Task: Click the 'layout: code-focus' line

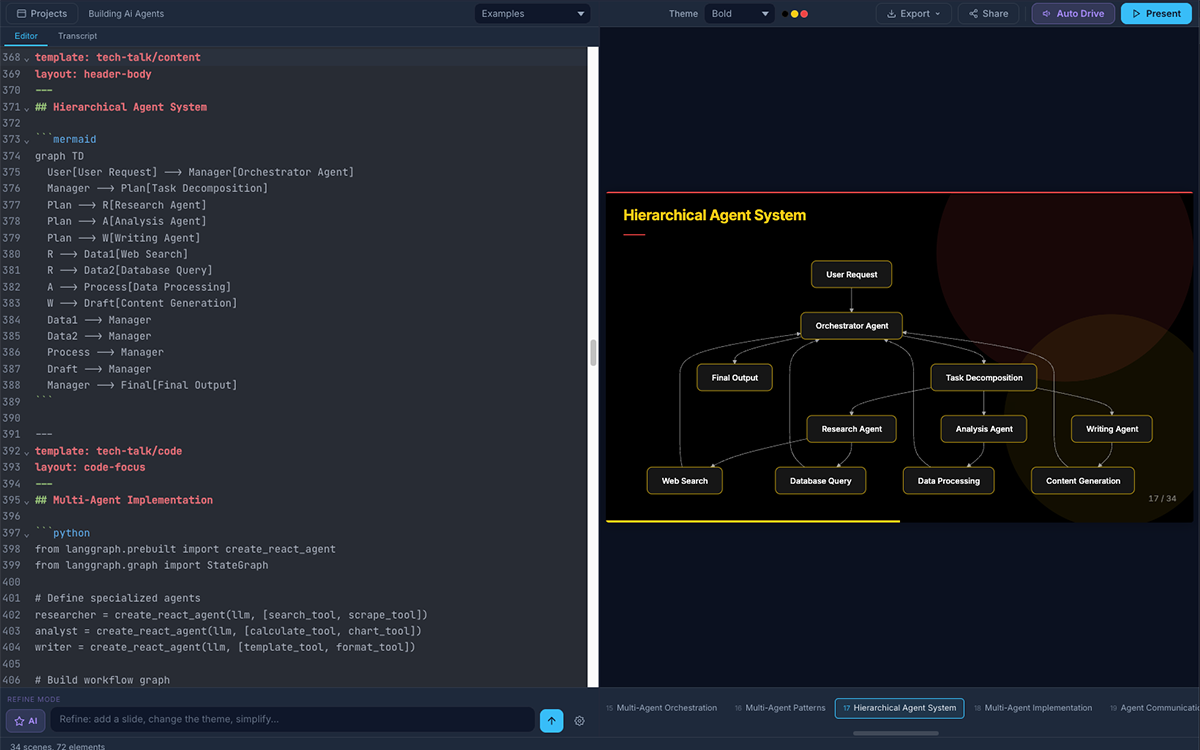Action: tap(90, 467)
